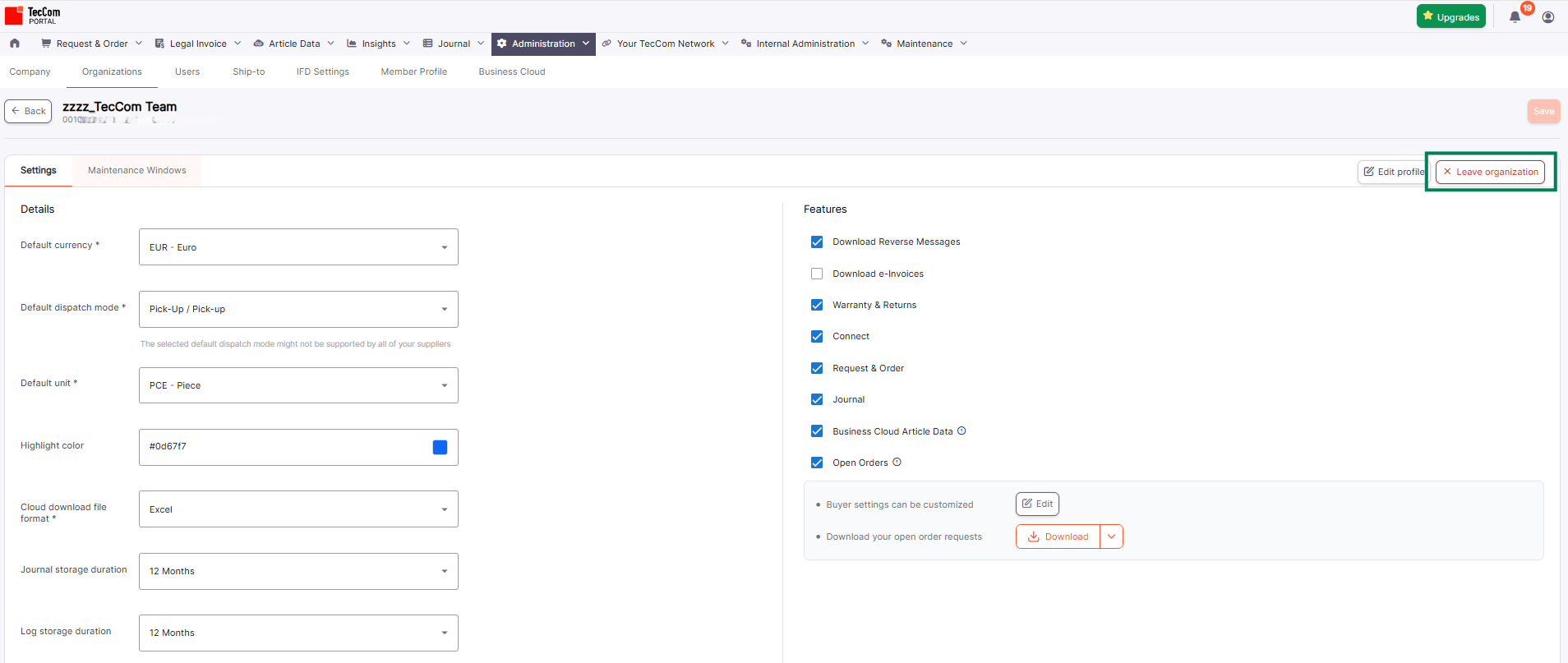This screenshot has width=1568, height=663.
Task: Click the Journal list icon
Action: [427, 44]
